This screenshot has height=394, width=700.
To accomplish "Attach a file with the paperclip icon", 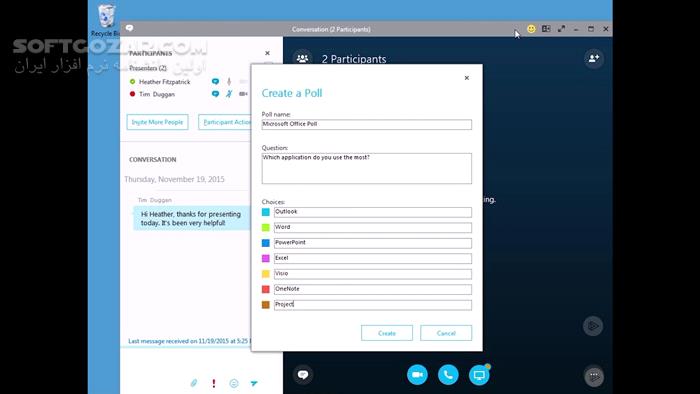I will click(x=194, y=383).
